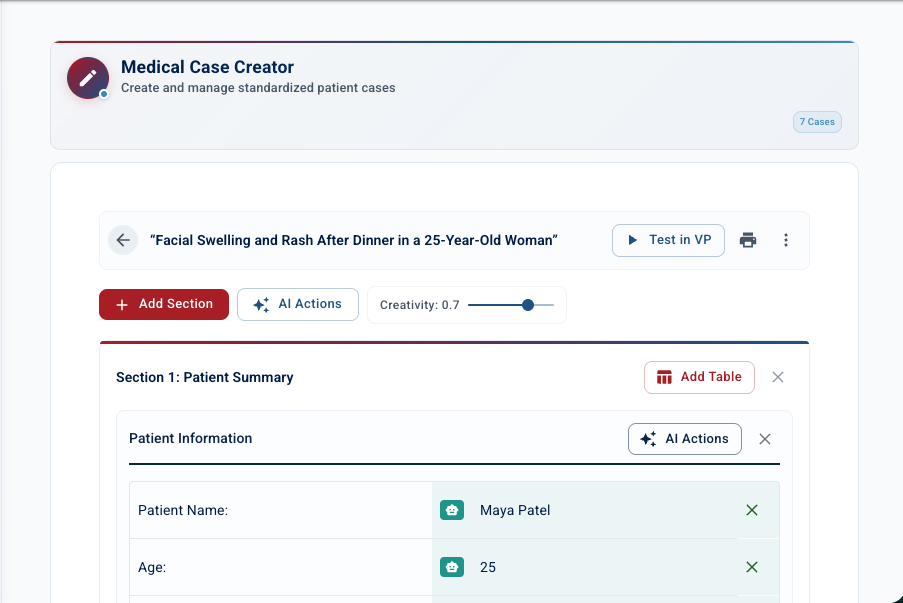Print the case using the printer icon

747,240
